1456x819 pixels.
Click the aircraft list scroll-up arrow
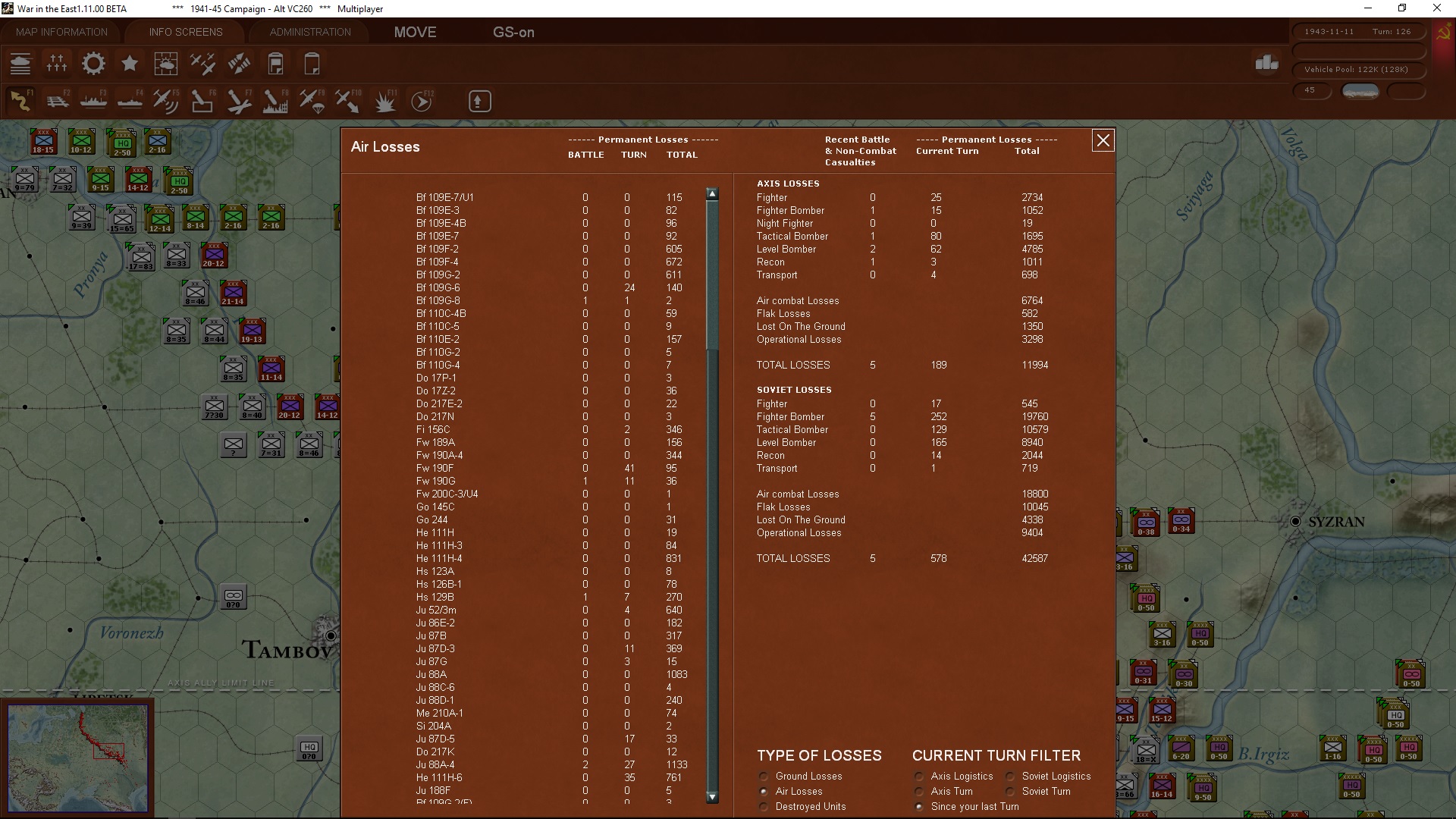point(712,194)
